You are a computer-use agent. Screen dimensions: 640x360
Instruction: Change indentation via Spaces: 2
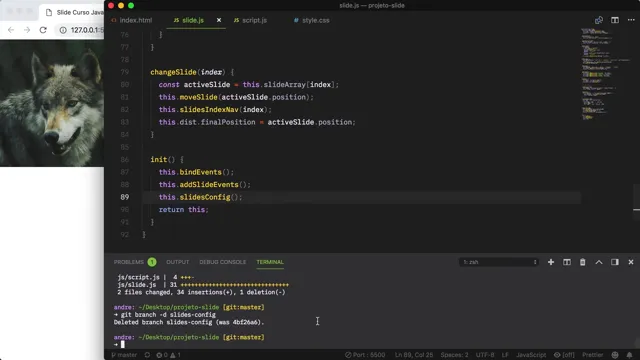(454, 355)
